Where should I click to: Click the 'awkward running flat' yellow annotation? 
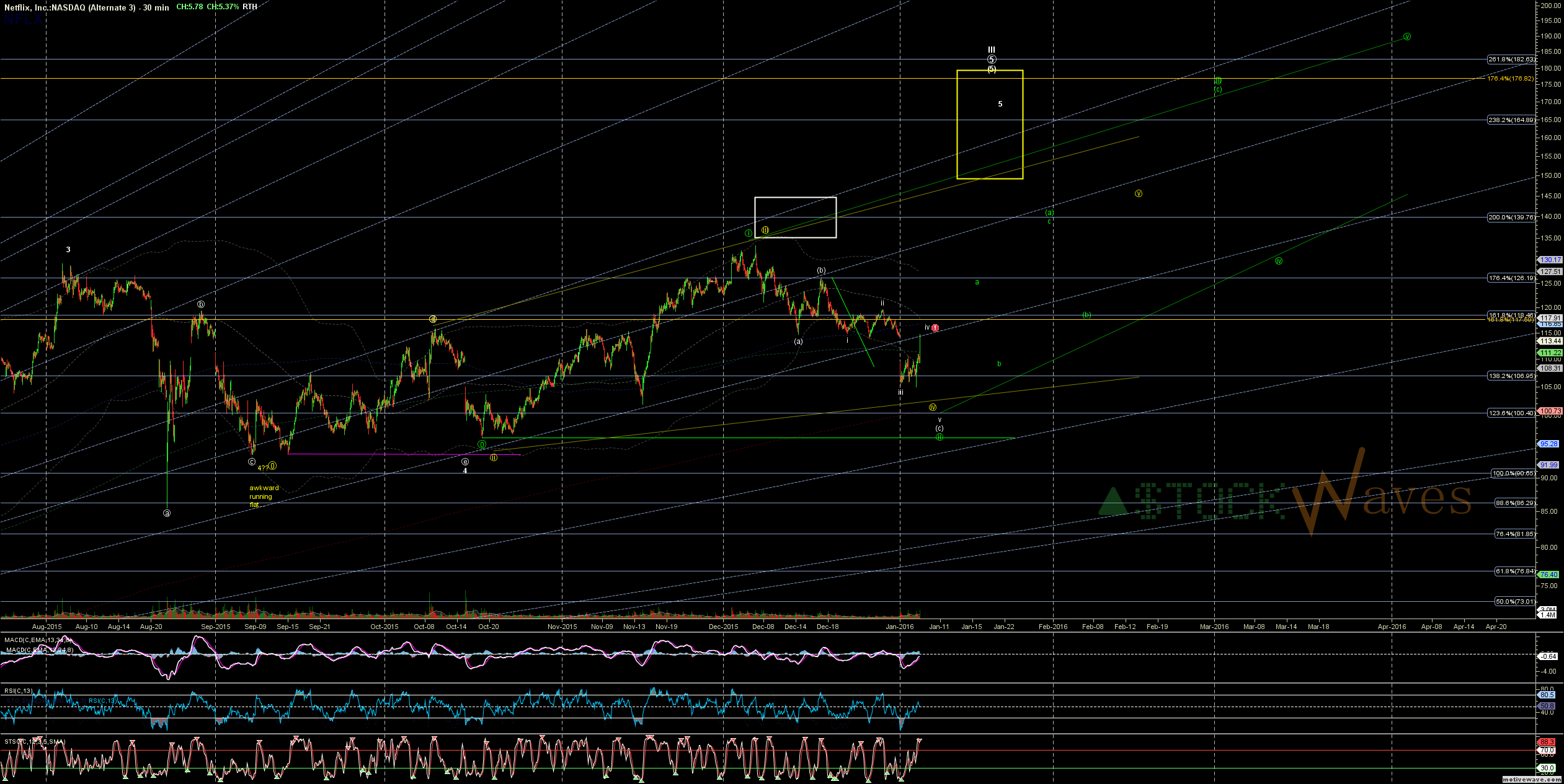pyautogui.click(x=264, y=496)
